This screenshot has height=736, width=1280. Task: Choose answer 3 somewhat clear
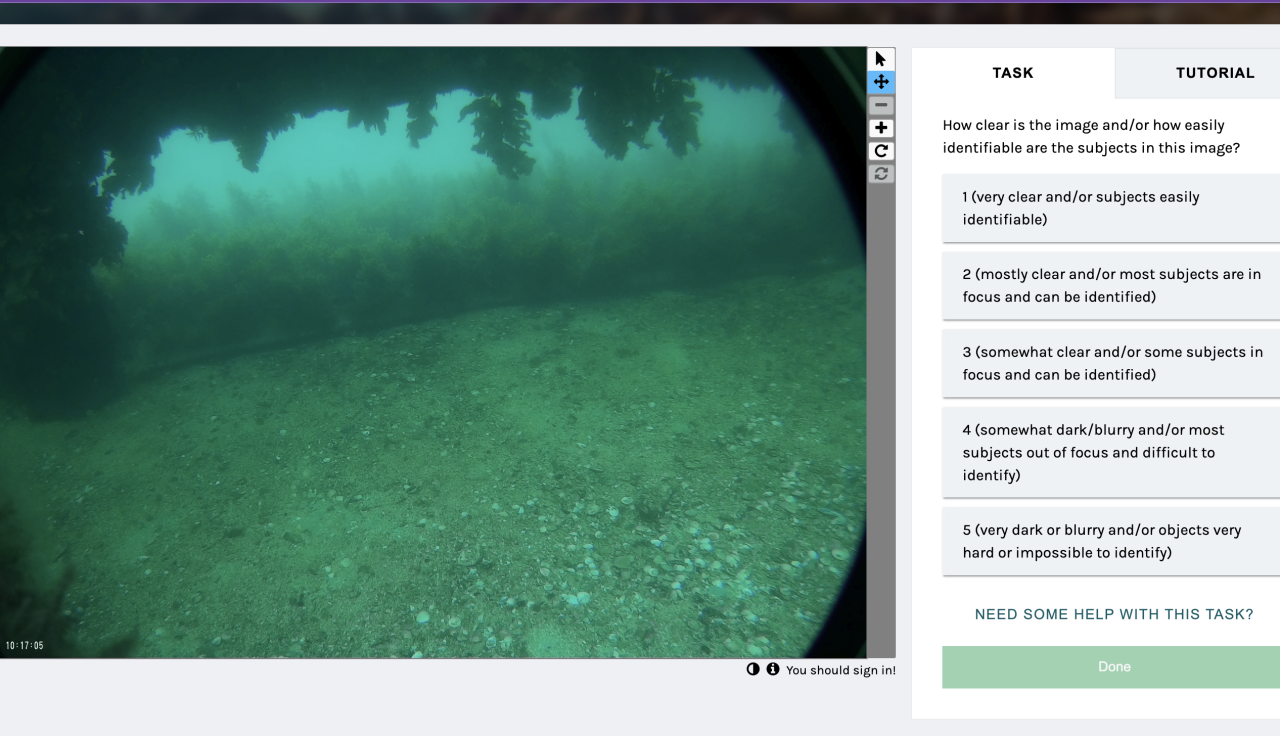pos(1111,364)
